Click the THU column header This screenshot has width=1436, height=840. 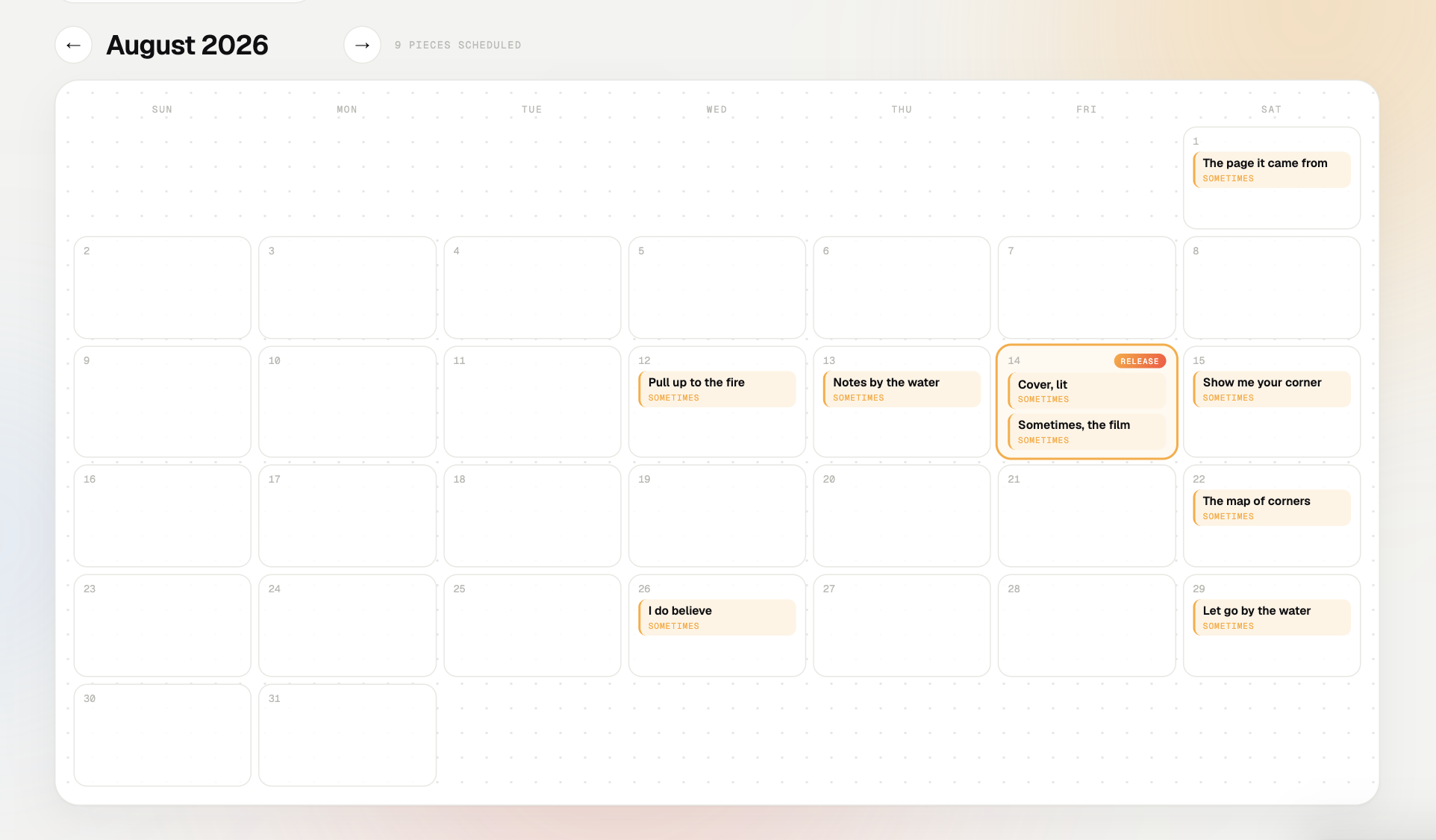[902, 110]
